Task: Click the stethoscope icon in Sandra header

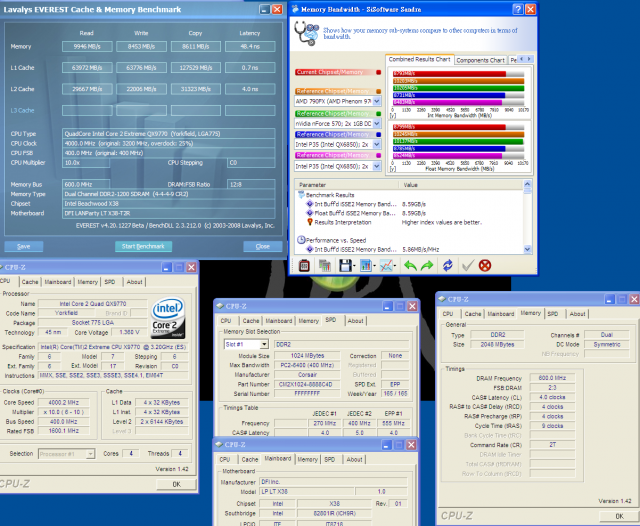Action: pos(307,33)
